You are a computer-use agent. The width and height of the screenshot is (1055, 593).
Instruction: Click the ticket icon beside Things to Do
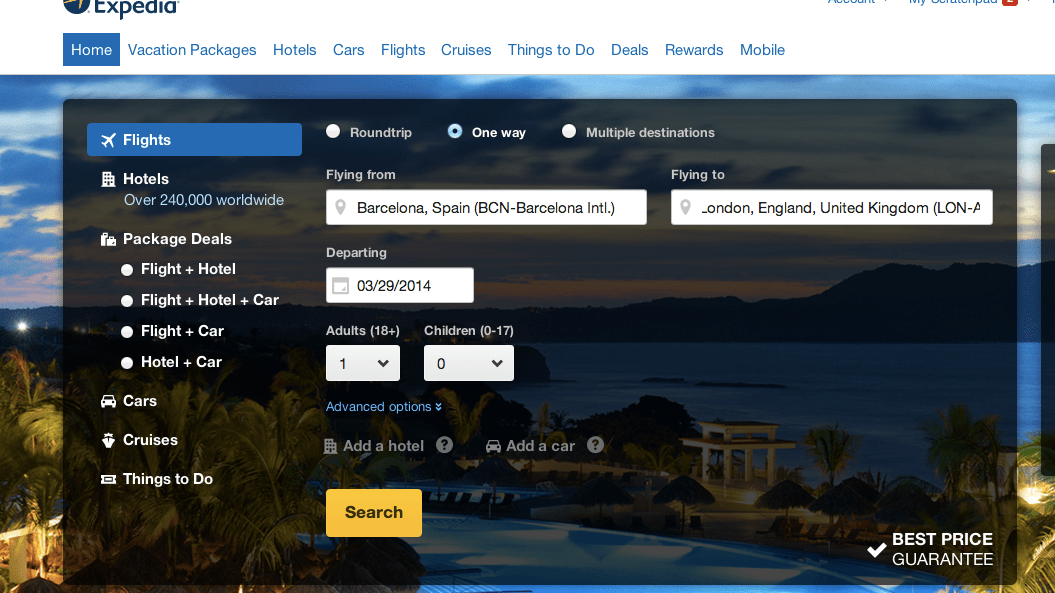[107, 478]
